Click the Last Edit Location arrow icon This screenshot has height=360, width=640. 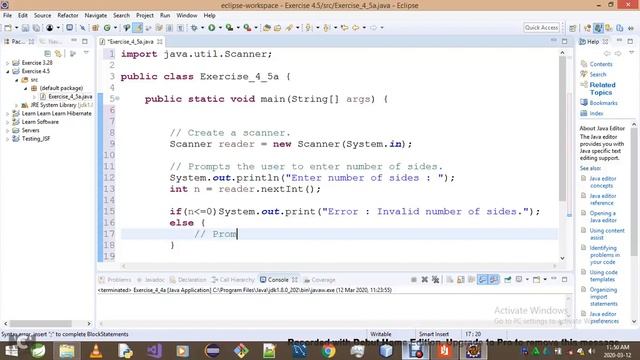tap(344, 28)
